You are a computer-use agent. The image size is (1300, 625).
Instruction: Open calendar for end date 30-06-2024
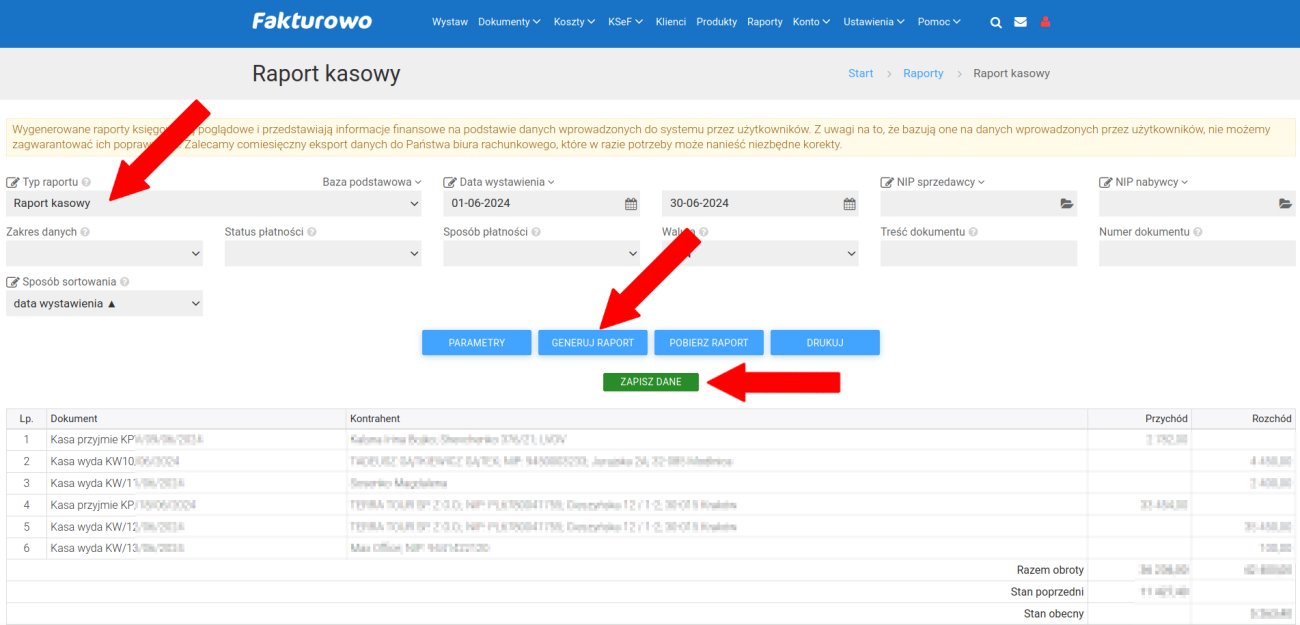(849, 204)
